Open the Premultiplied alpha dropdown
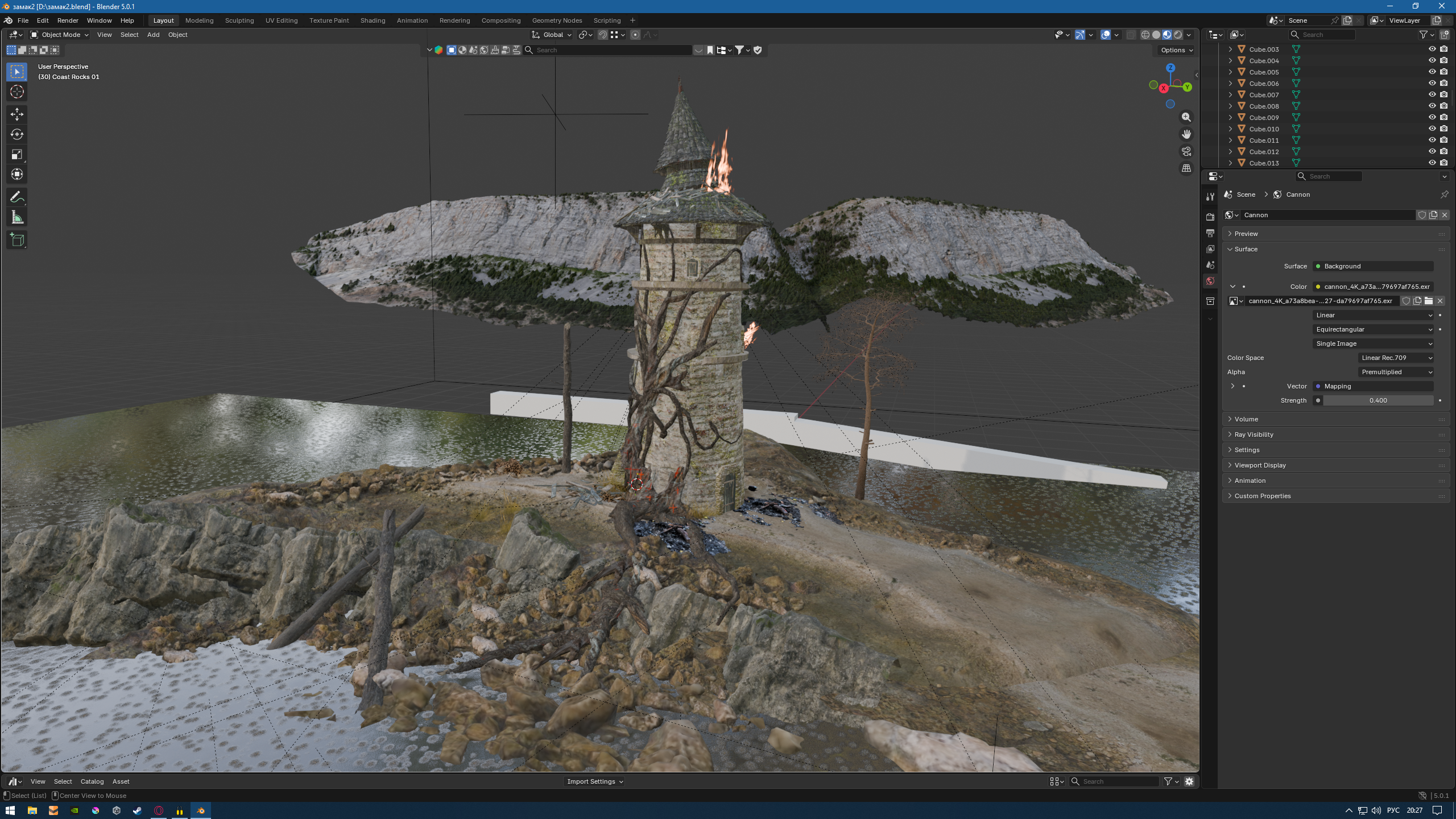Viewport: 1456px width, 819px height. pyautogui.click(x=1396, y=372)
